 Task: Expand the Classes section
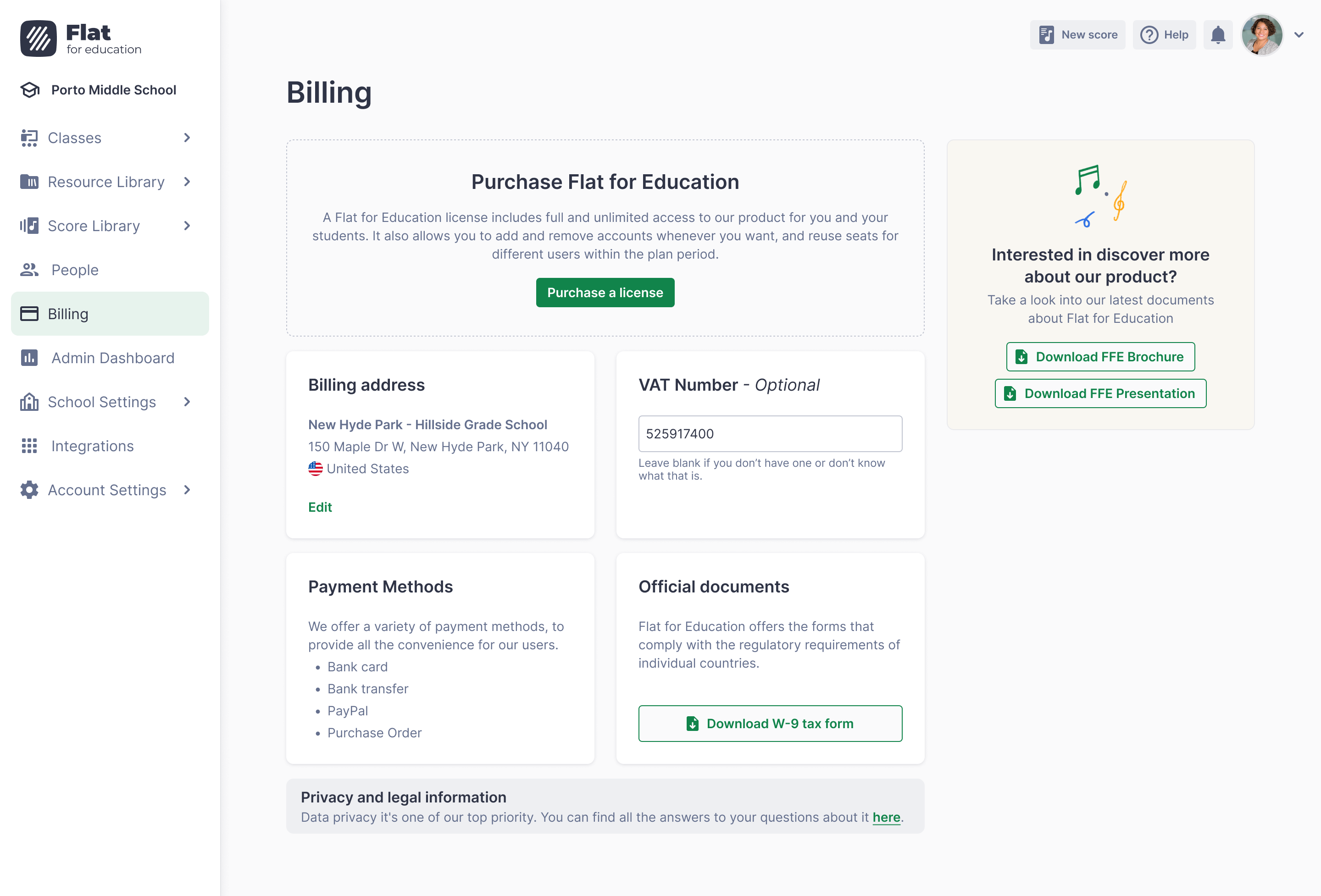pos(186,138)
